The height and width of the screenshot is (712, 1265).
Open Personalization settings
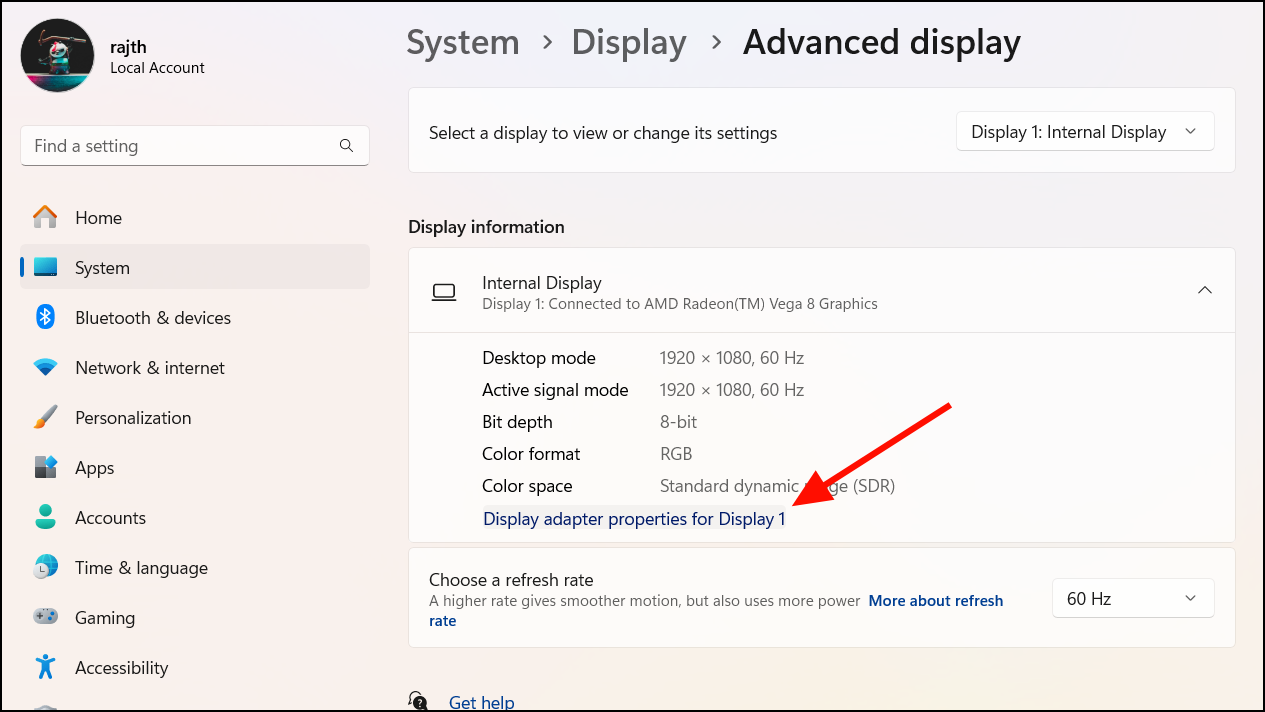click(133, 417)
